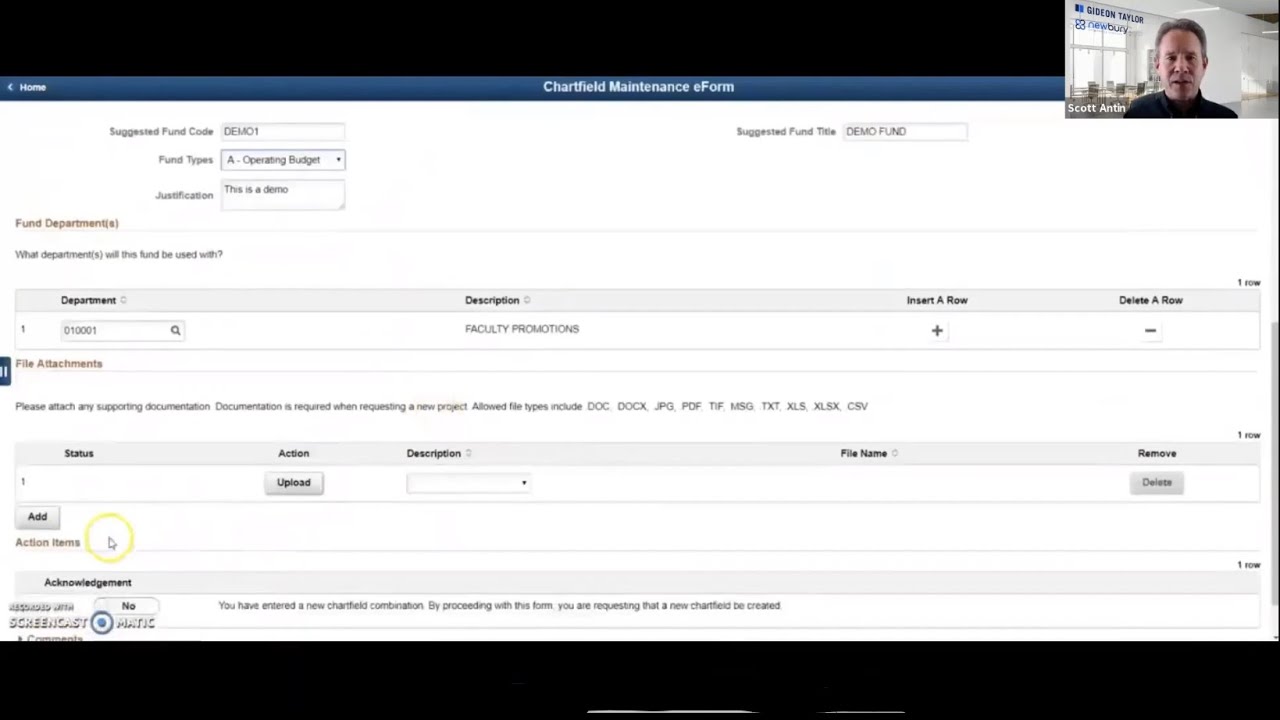Open the attachment Description dropdown
Screen dimensions: 1280x720
pos(468,483)
